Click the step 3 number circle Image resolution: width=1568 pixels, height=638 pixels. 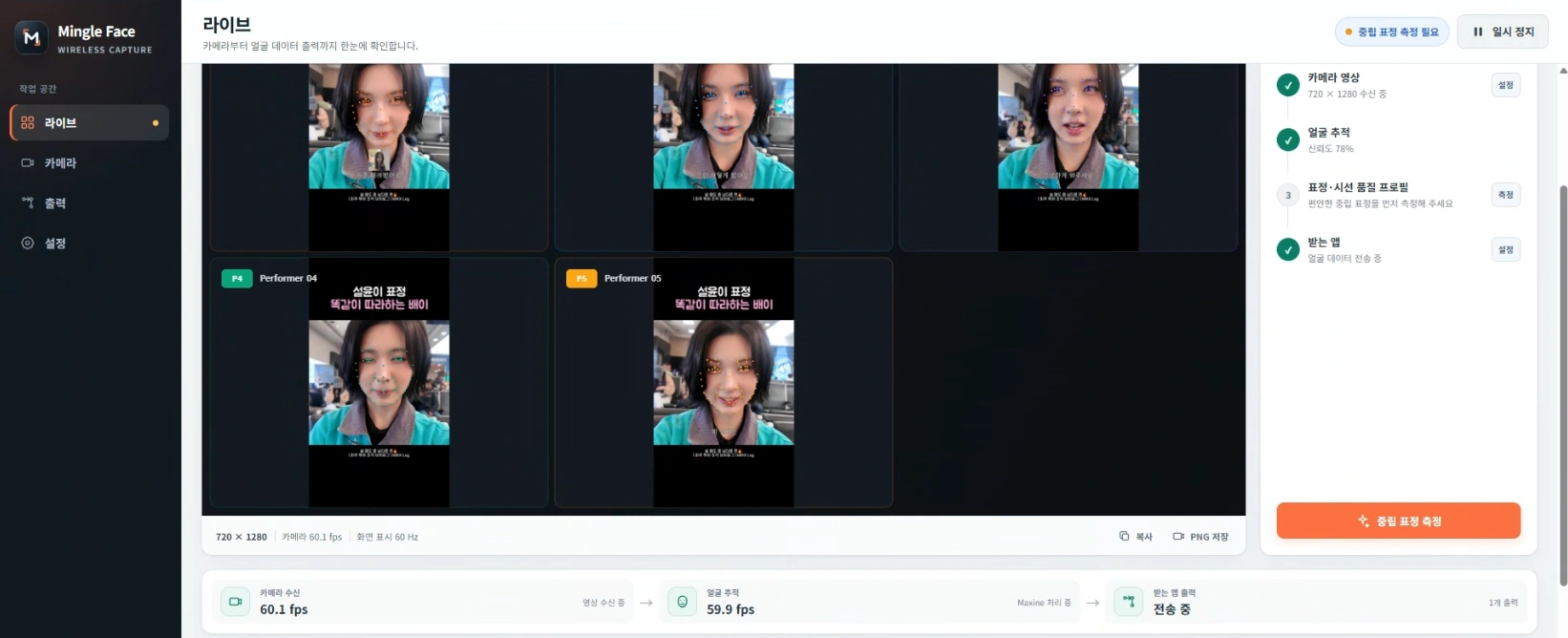coord(1288,195)
